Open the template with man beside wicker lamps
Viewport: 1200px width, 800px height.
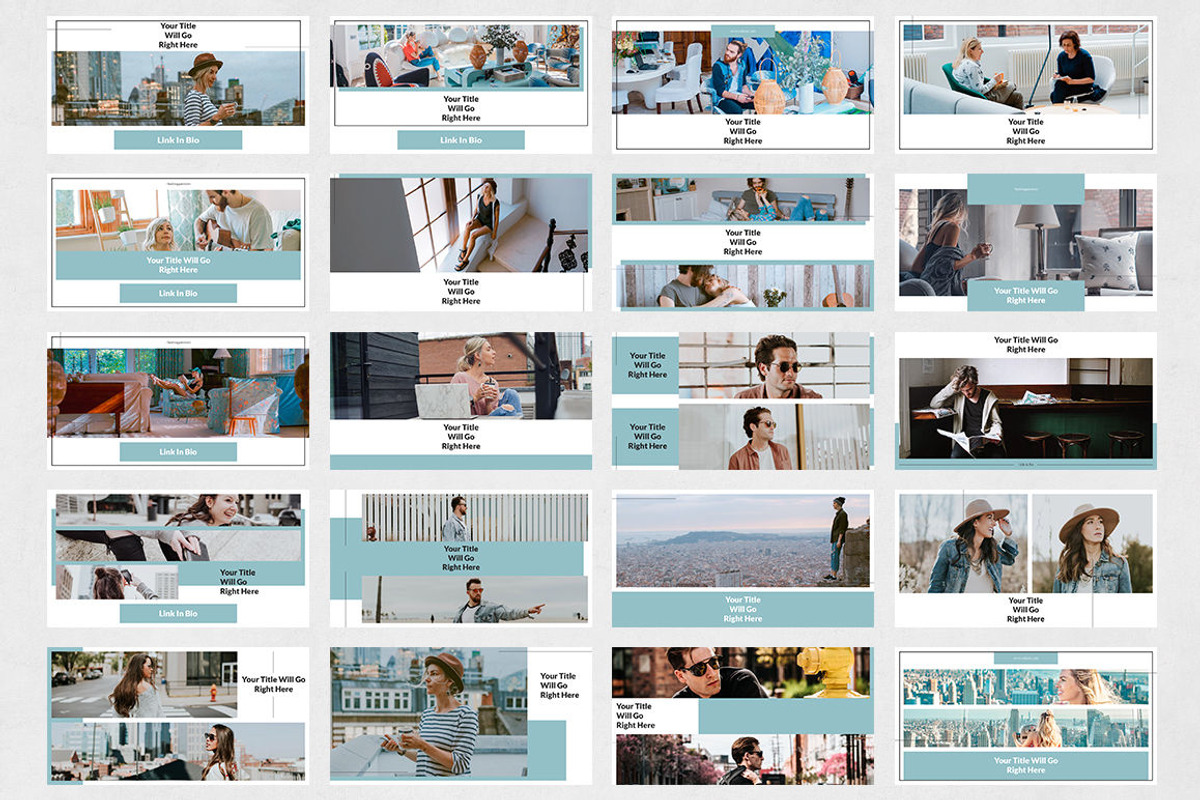[743, 83]
